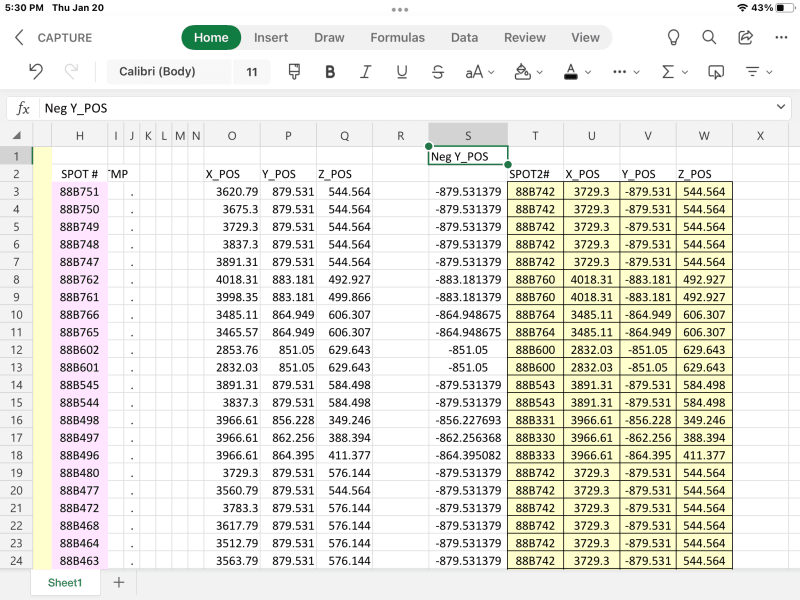Apply the font color A

571,72
